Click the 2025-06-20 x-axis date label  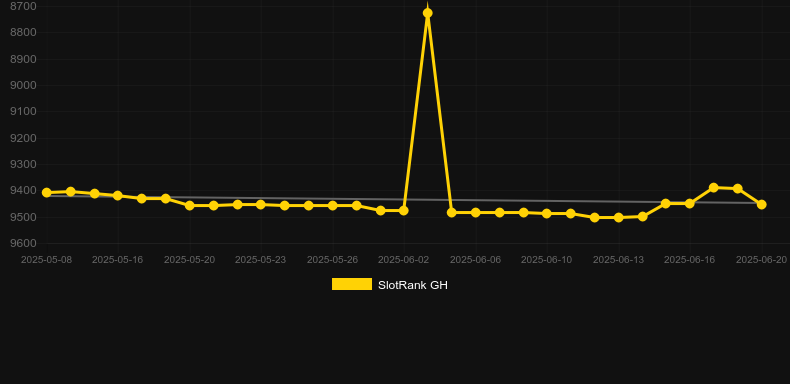[x=762, y=260]
